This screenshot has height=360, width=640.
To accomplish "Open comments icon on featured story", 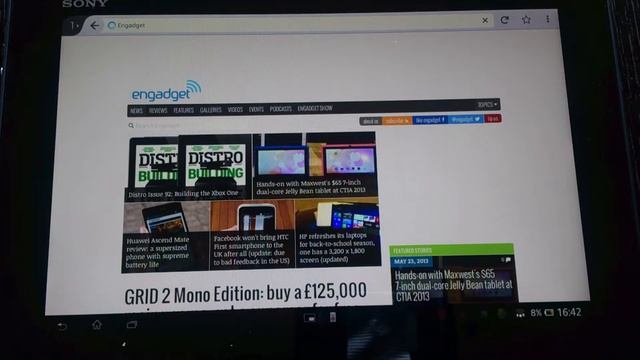I will 506,260.
